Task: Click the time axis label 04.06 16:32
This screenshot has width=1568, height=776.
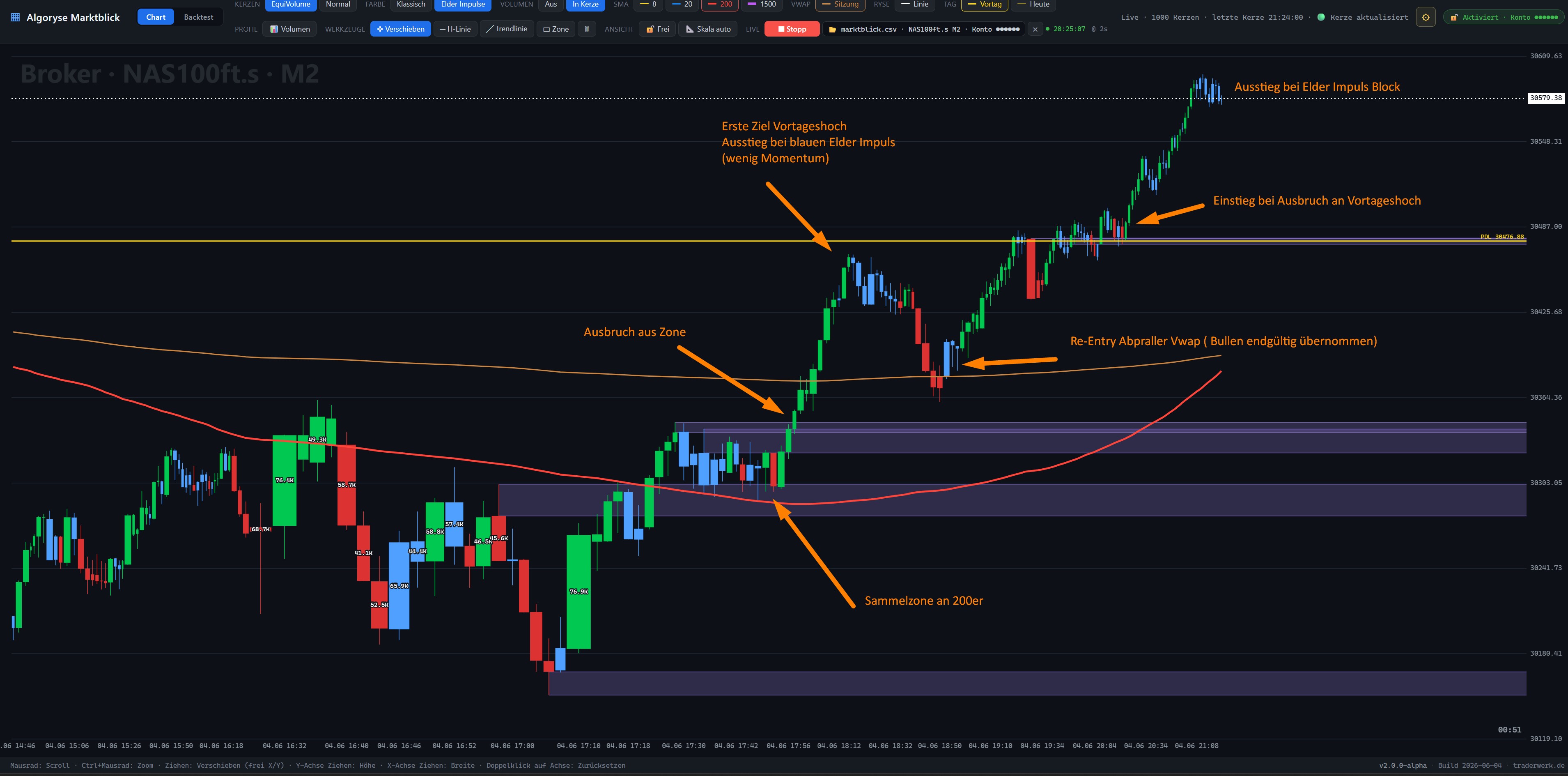Action: pyautogui.click(x=284, y=746)
